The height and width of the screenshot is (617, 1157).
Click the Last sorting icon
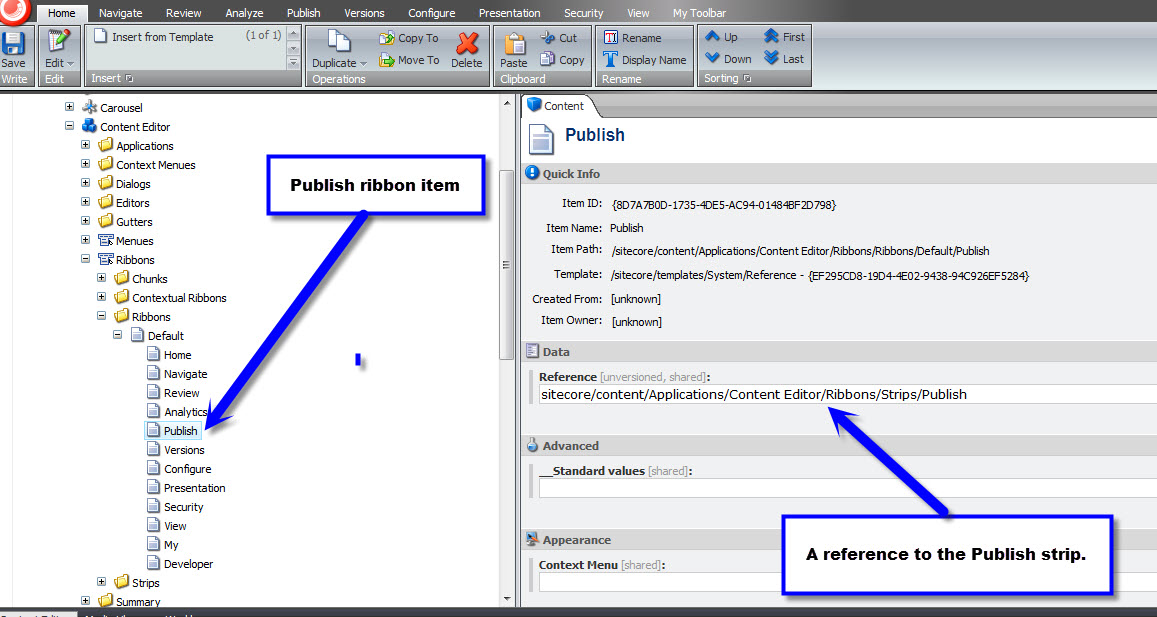tap(783, 59)
